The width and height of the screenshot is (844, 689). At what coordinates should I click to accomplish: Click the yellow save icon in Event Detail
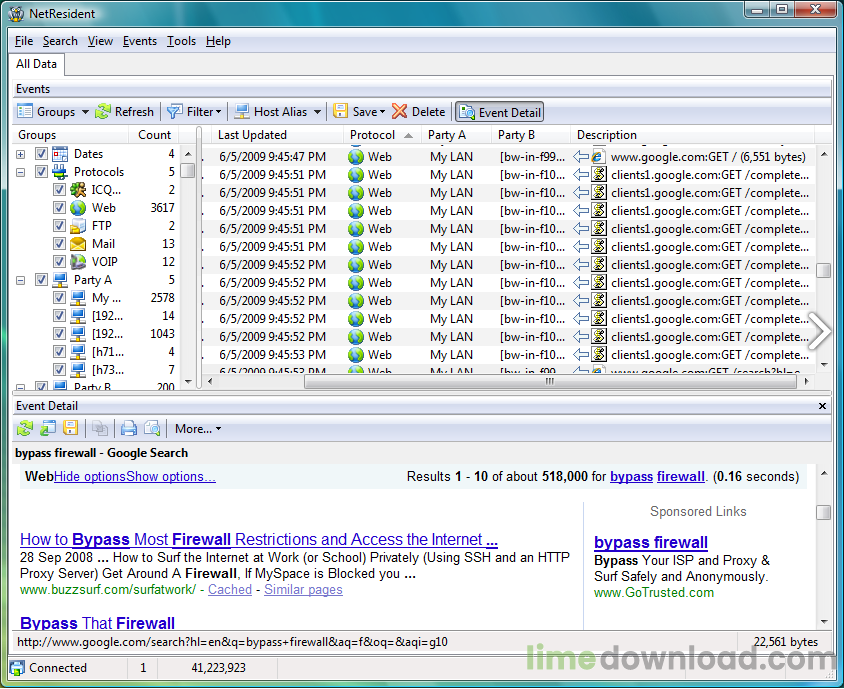(x=71, y=429)
